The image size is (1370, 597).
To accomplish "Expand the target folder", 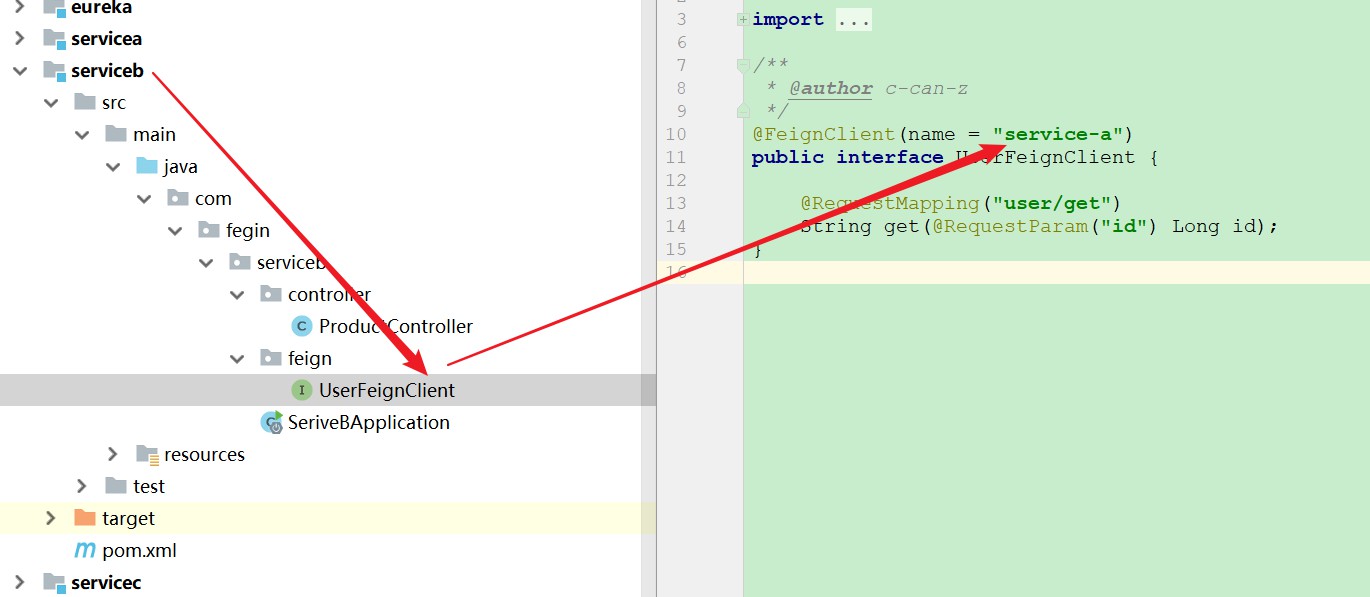I will point(50,519).
